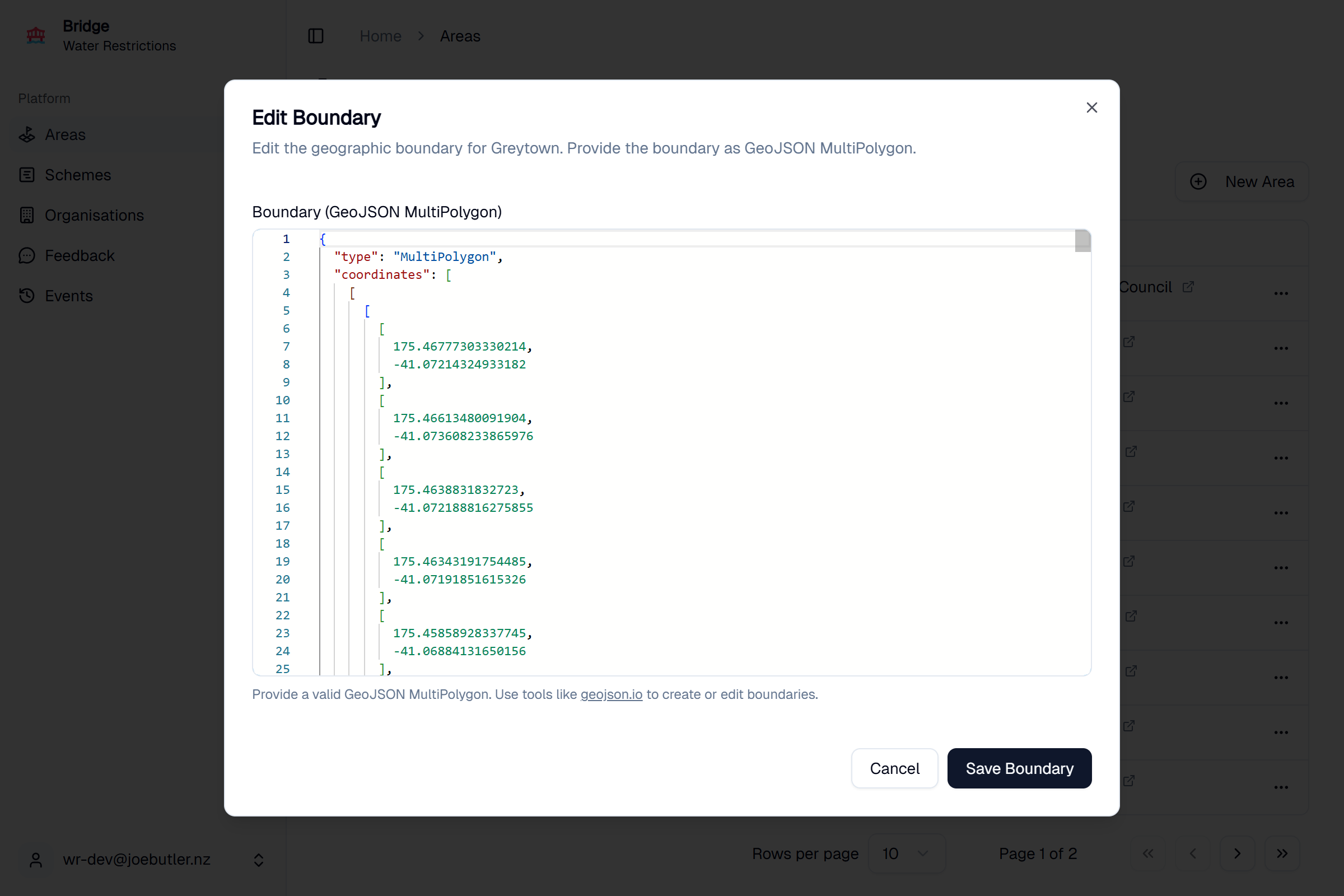Open the first row's actions menu
The width and height of the screenshot is (1344, 896).
click(1281, 293)
